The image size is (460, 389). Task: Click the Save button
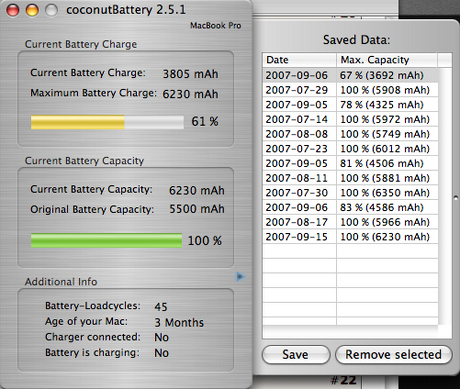pos(296,355)
